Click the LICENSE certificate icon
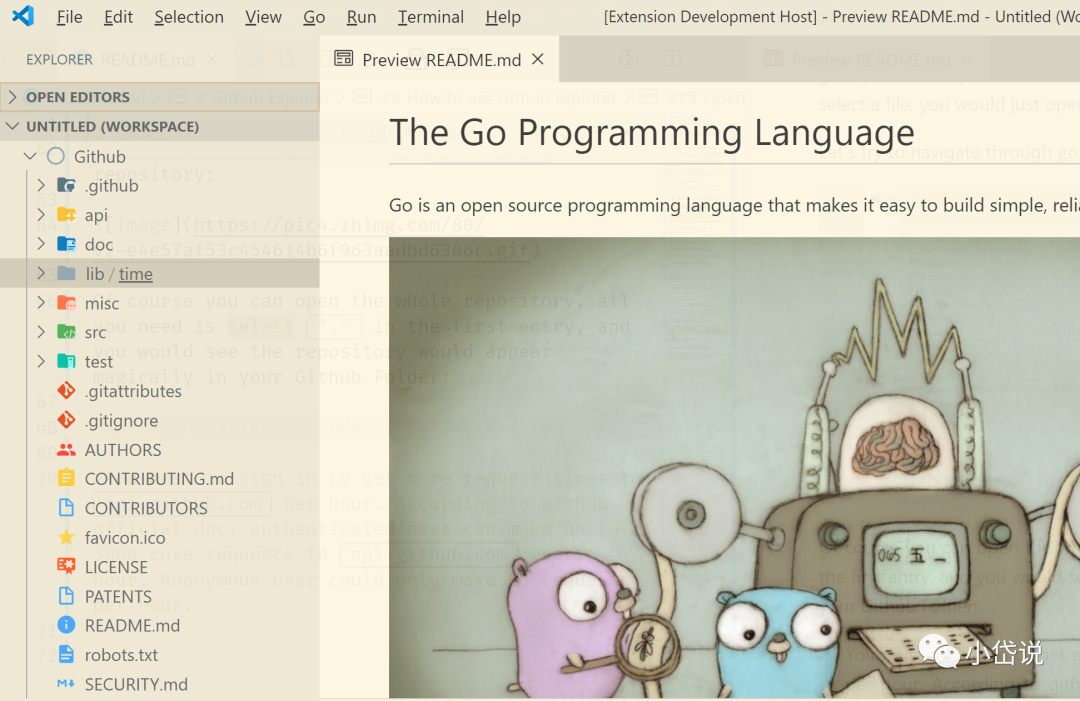Viewport: 1080px width, 701px height. (x=66, y=567)
